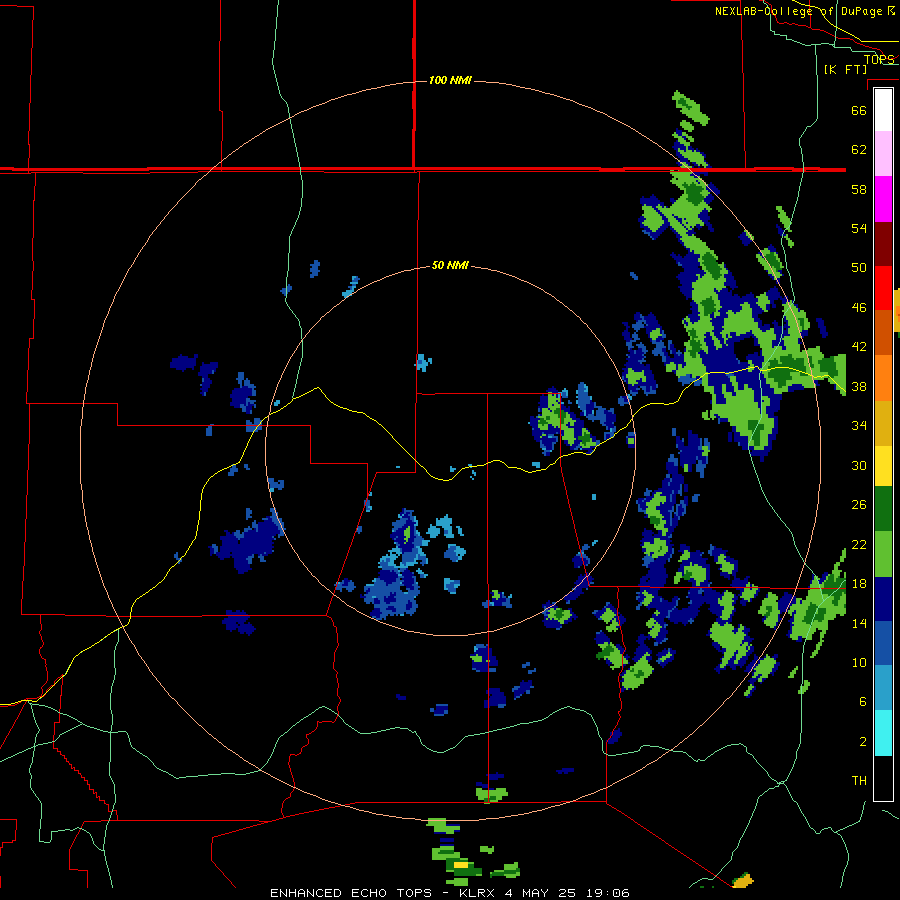
Task: Click the bright red 50 K FT swatch
Action: [x=883, y=288]
